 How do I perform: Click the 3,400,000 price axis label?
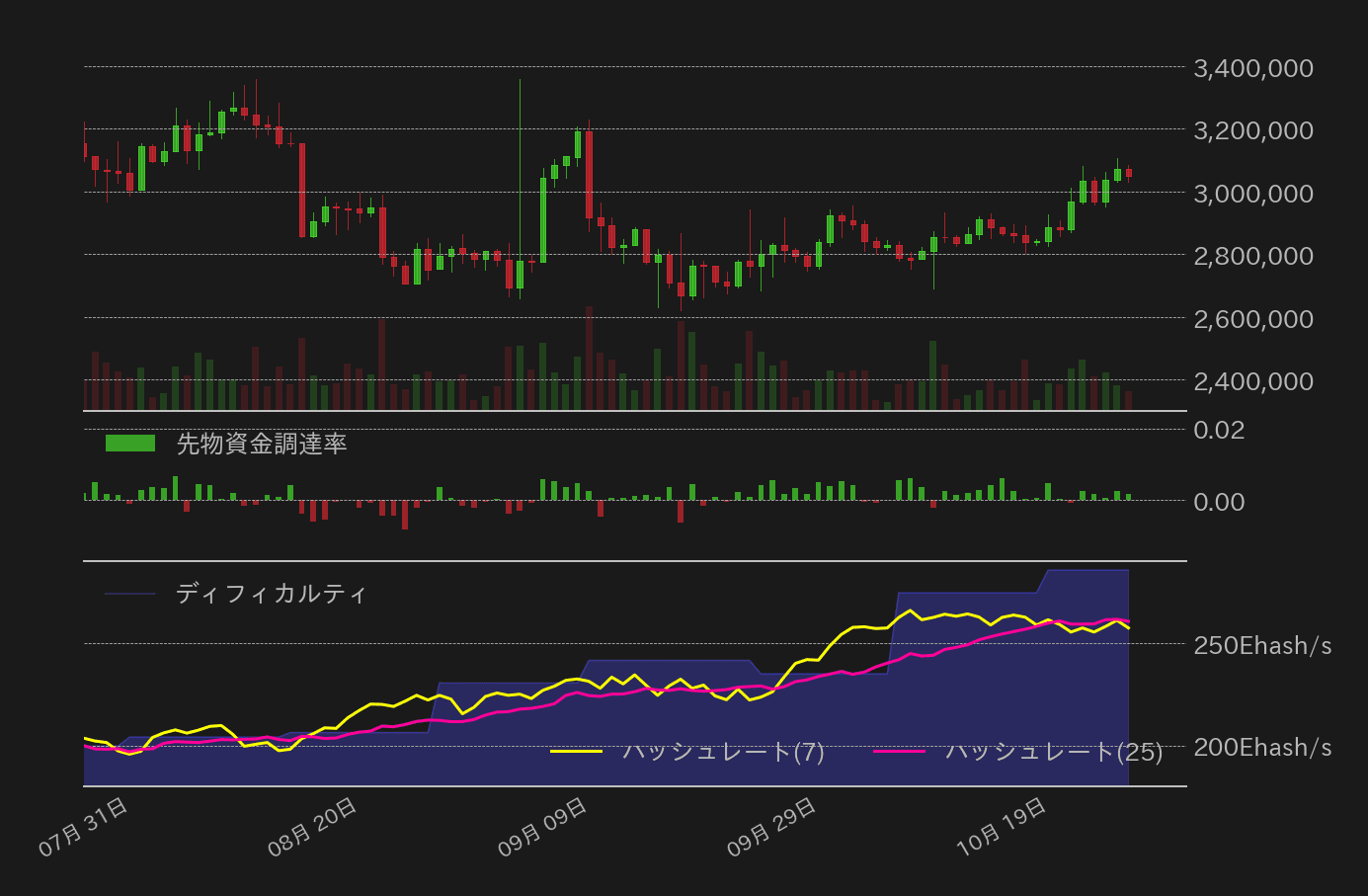tap(1252, 68)
